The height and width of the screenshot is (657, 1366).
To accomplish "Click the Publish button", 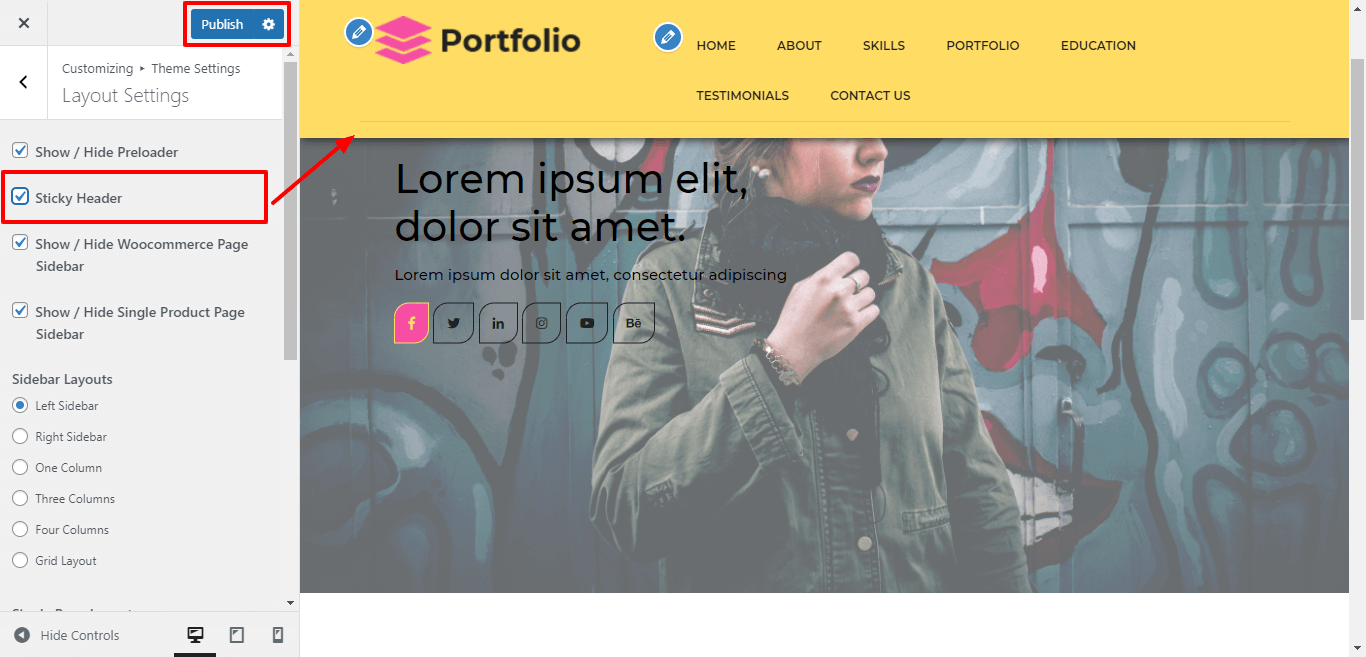I will pyautogui.click(x=223, y=24).
